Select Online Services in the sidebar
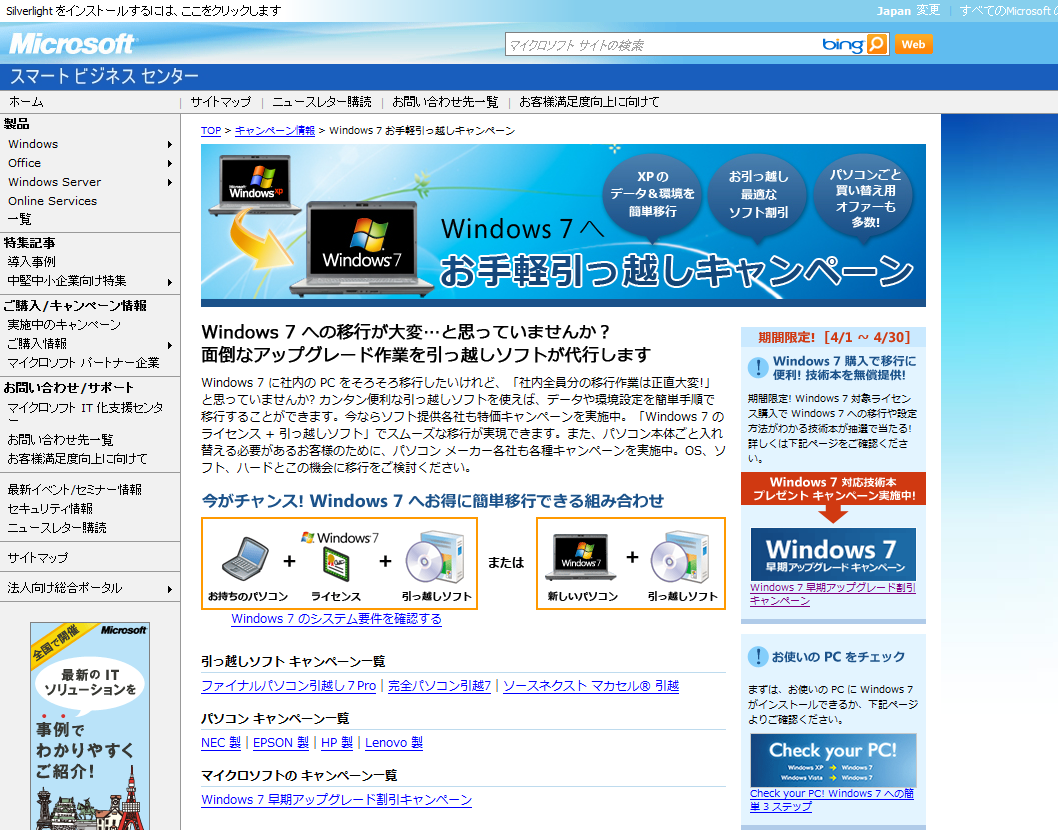This screenshot has height=830, width=1058. [53, 201]
